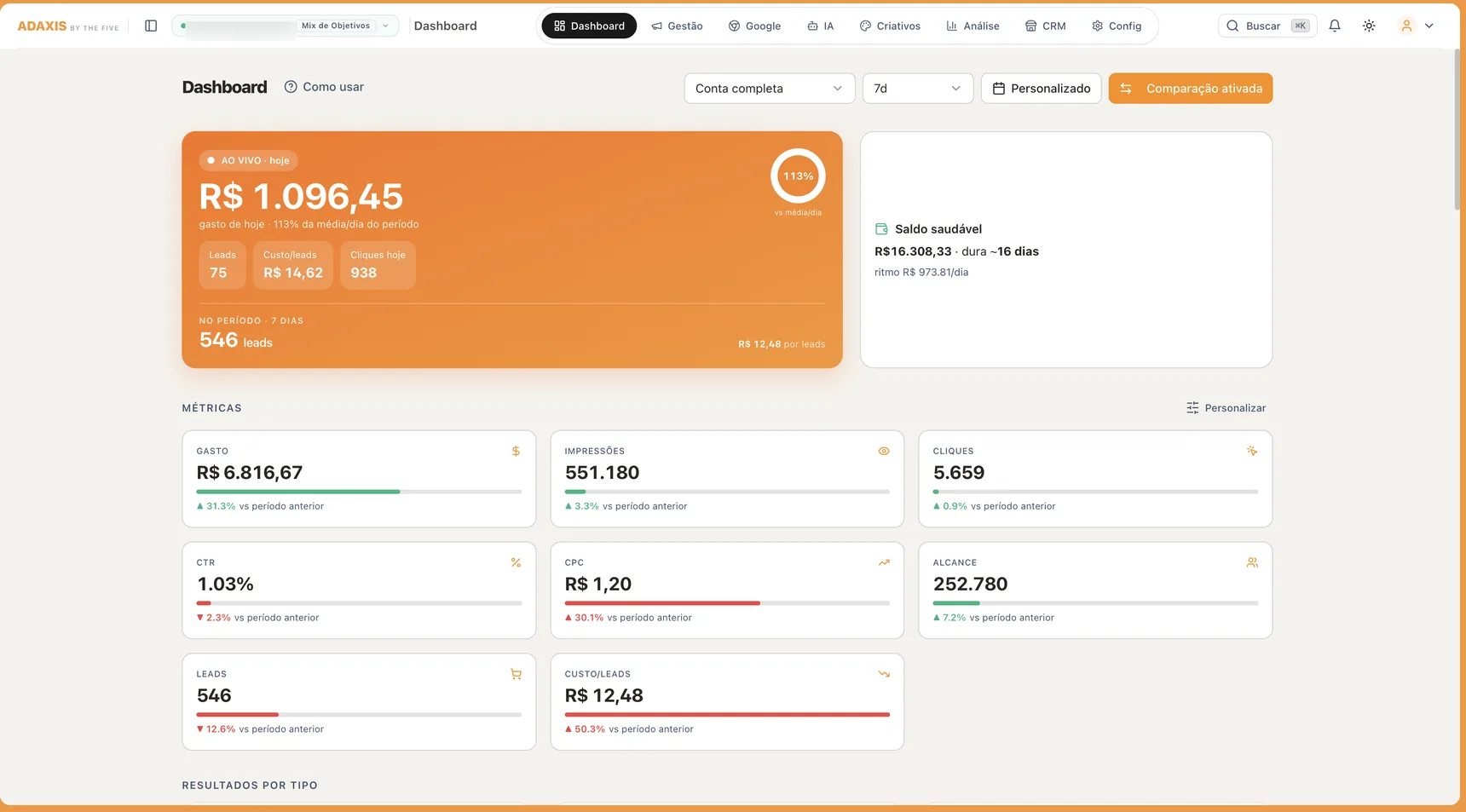Screen dimensions: 1466x812
Task: Click the 252.780 Alcance value
Action: pos(970,585)
